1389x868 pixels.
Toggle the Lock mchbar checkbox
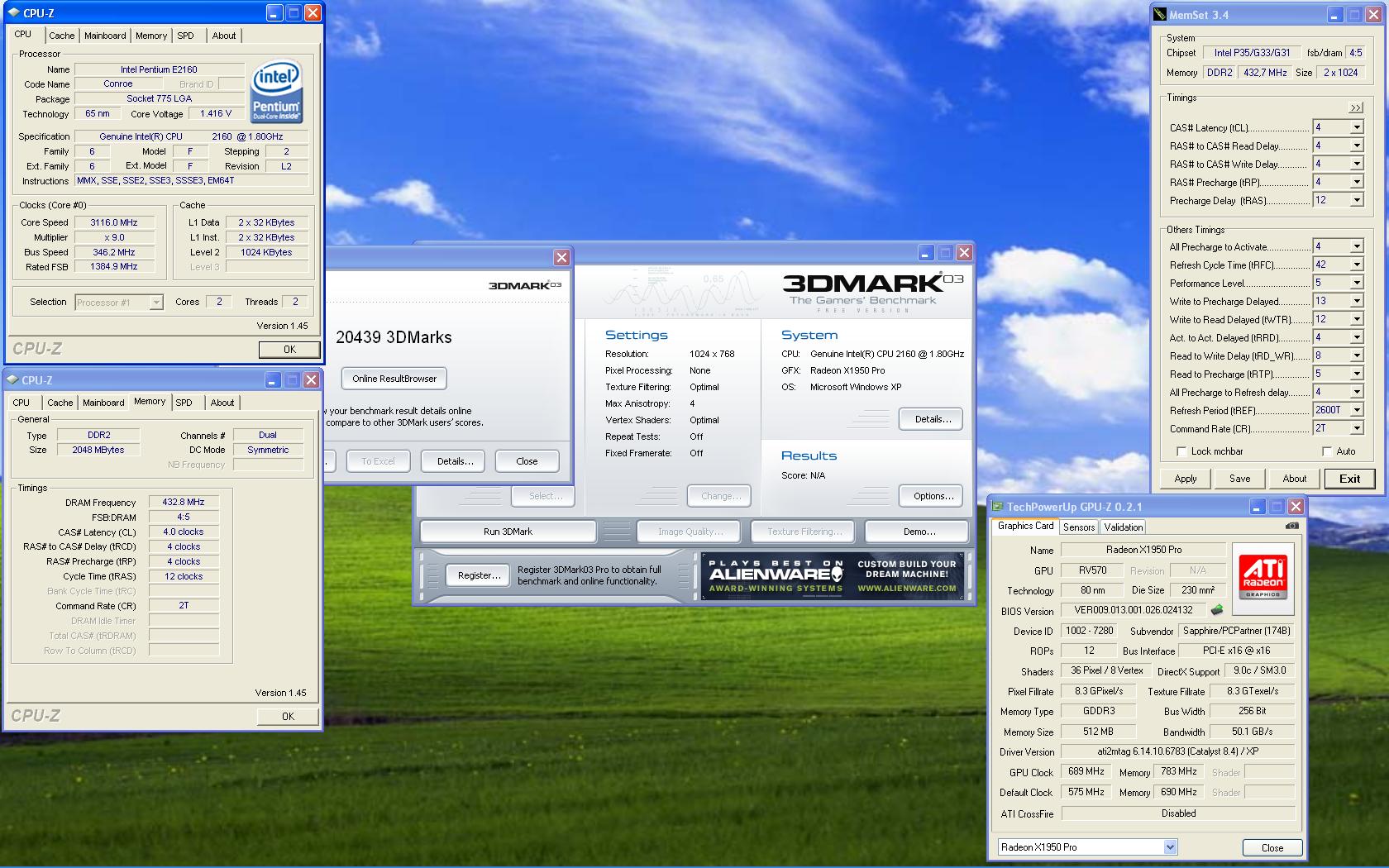tap(1181, 451)
